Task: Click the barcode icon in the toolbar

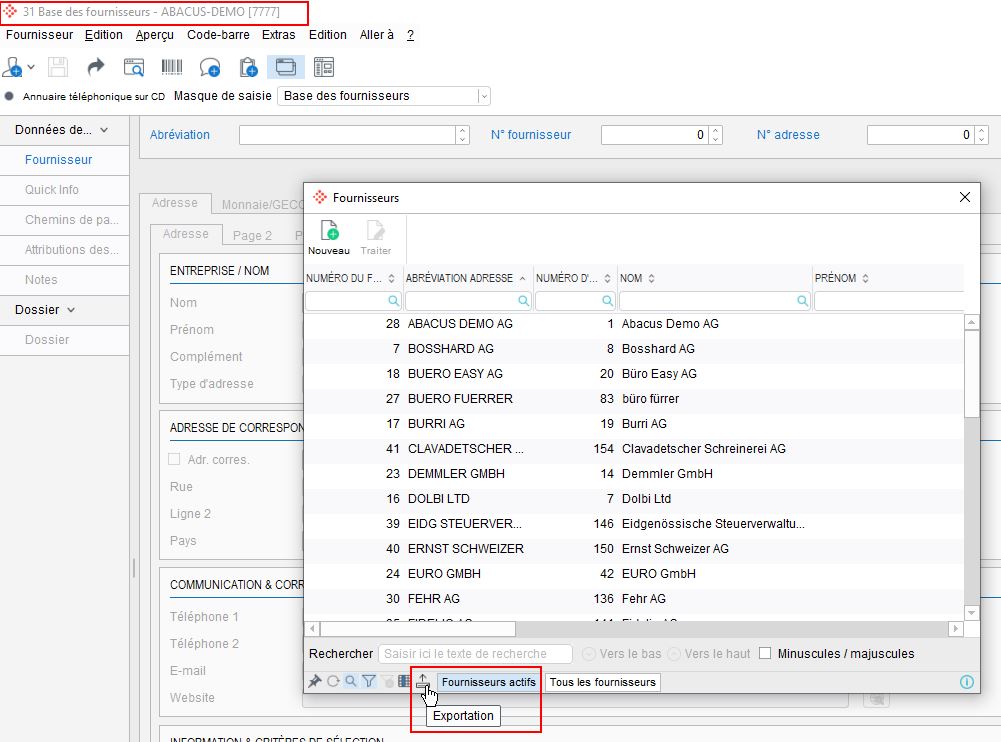Action: (172, 67)
